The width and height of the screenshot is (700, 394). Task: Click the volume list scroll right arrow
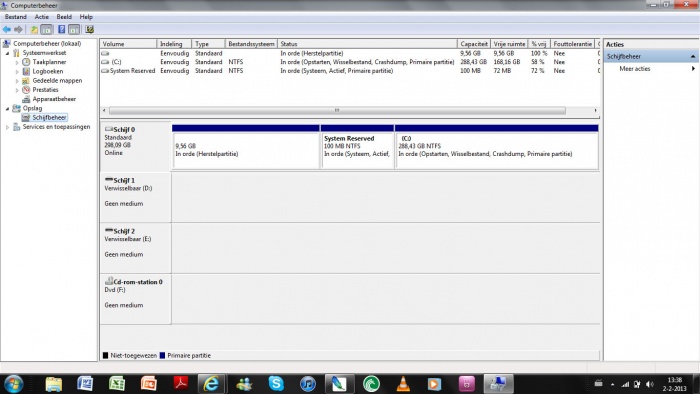[x=595, y=110]
